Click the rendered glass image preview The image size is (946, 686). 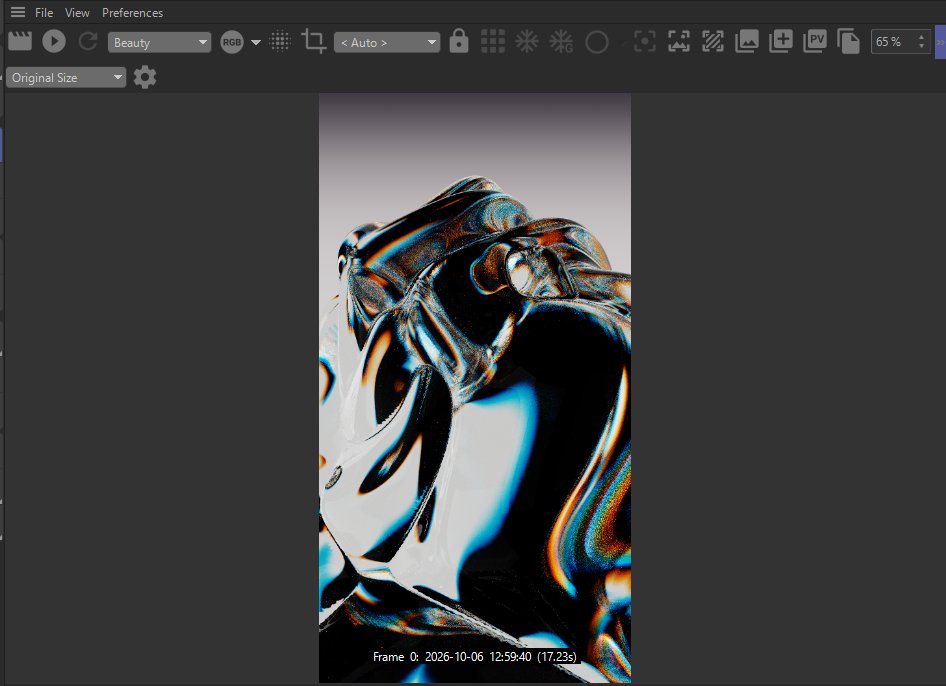[x=475, y=388]
